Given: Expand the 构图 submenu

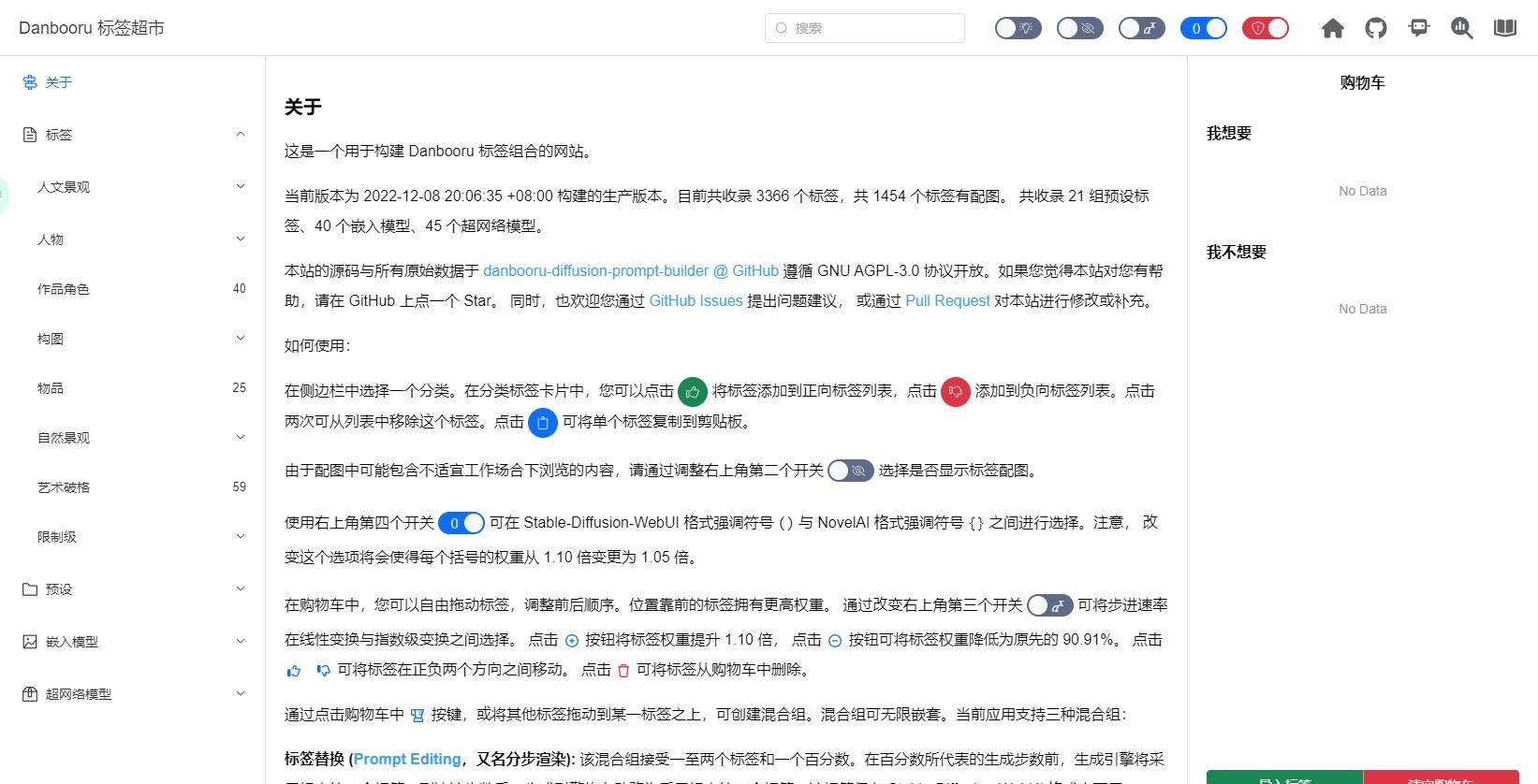Looking at the screenshot, I should (133, 339).
